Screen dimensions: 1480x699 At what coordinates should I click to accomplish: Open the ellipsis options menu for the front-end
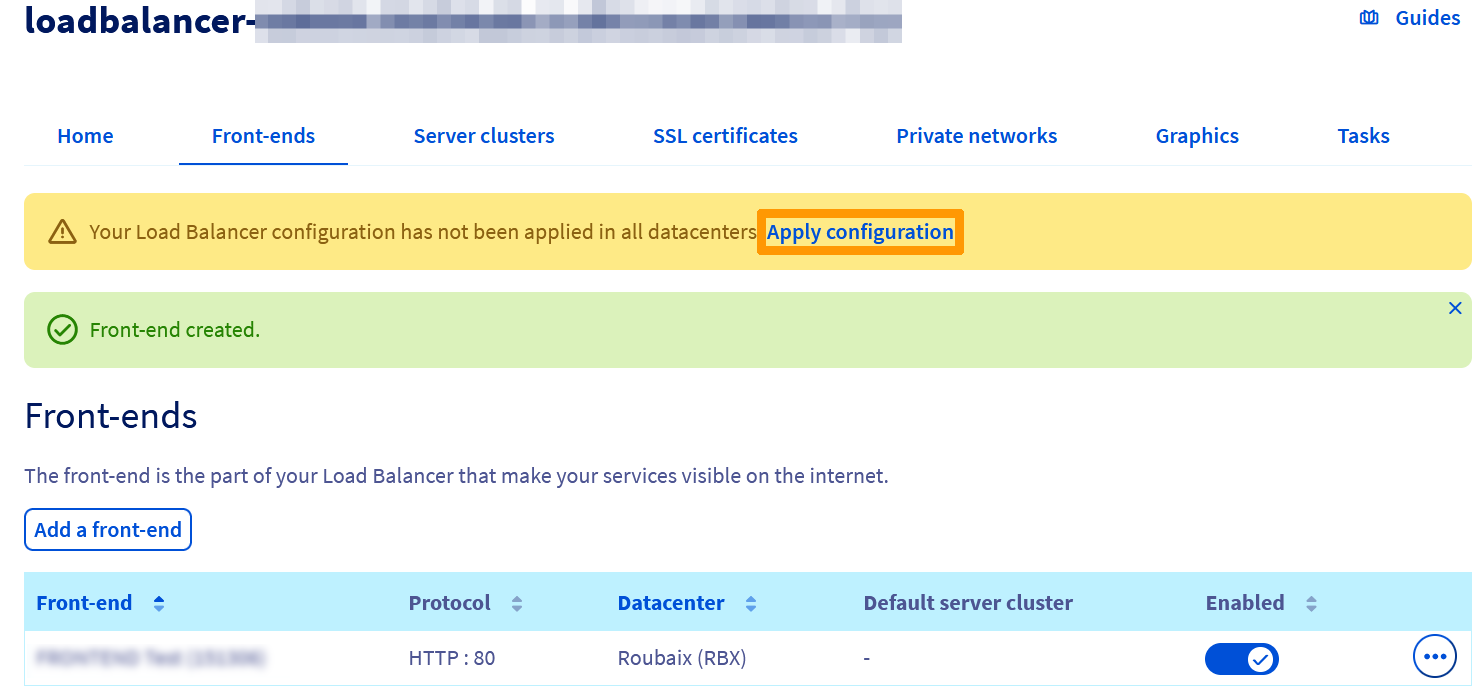[1435, 656]
